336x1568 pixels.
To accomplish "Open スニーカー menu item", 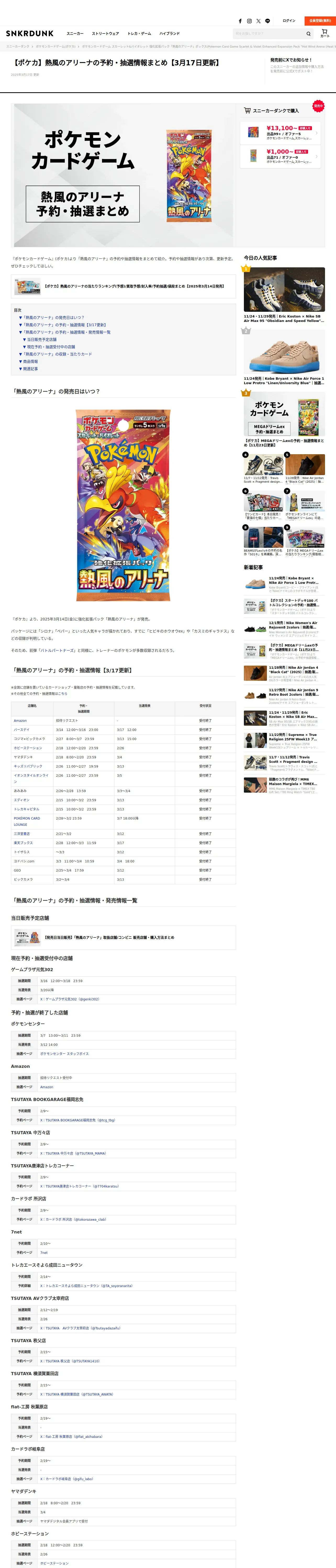I will point(75,33).
